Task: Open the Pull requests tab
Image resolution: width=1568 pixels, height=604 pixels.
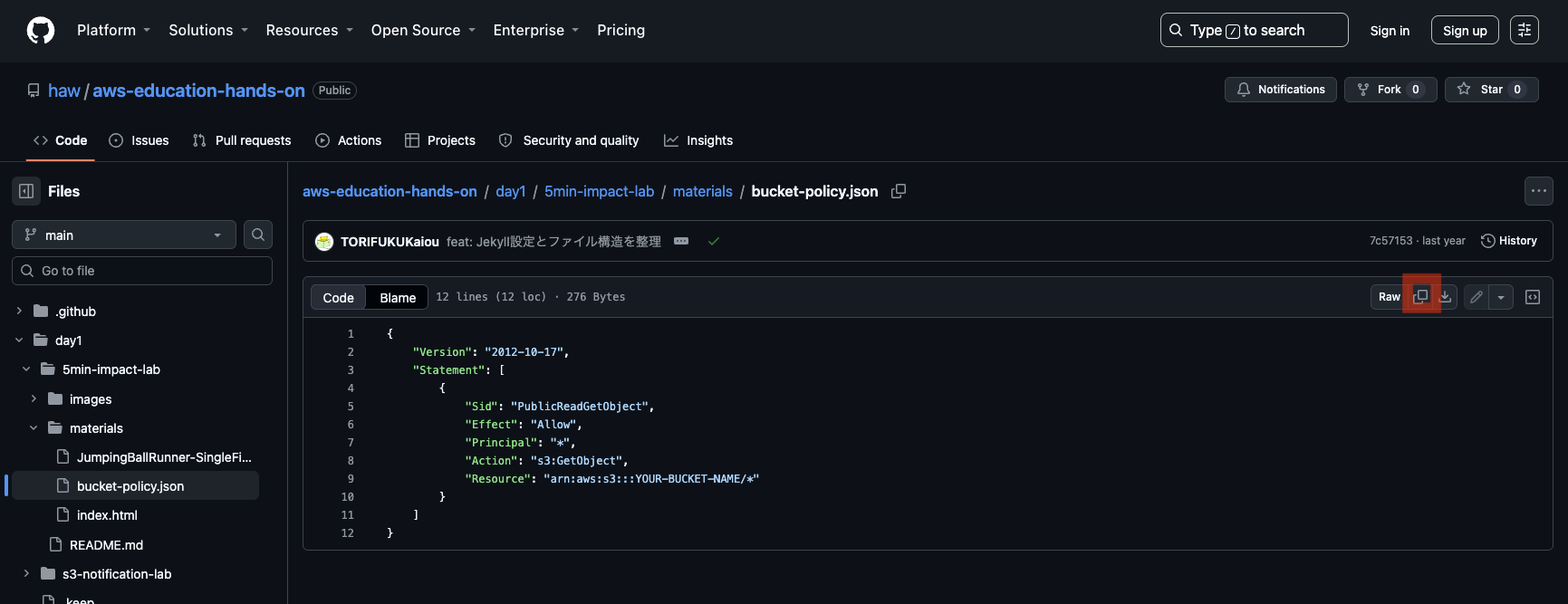Action: point(242,140)
